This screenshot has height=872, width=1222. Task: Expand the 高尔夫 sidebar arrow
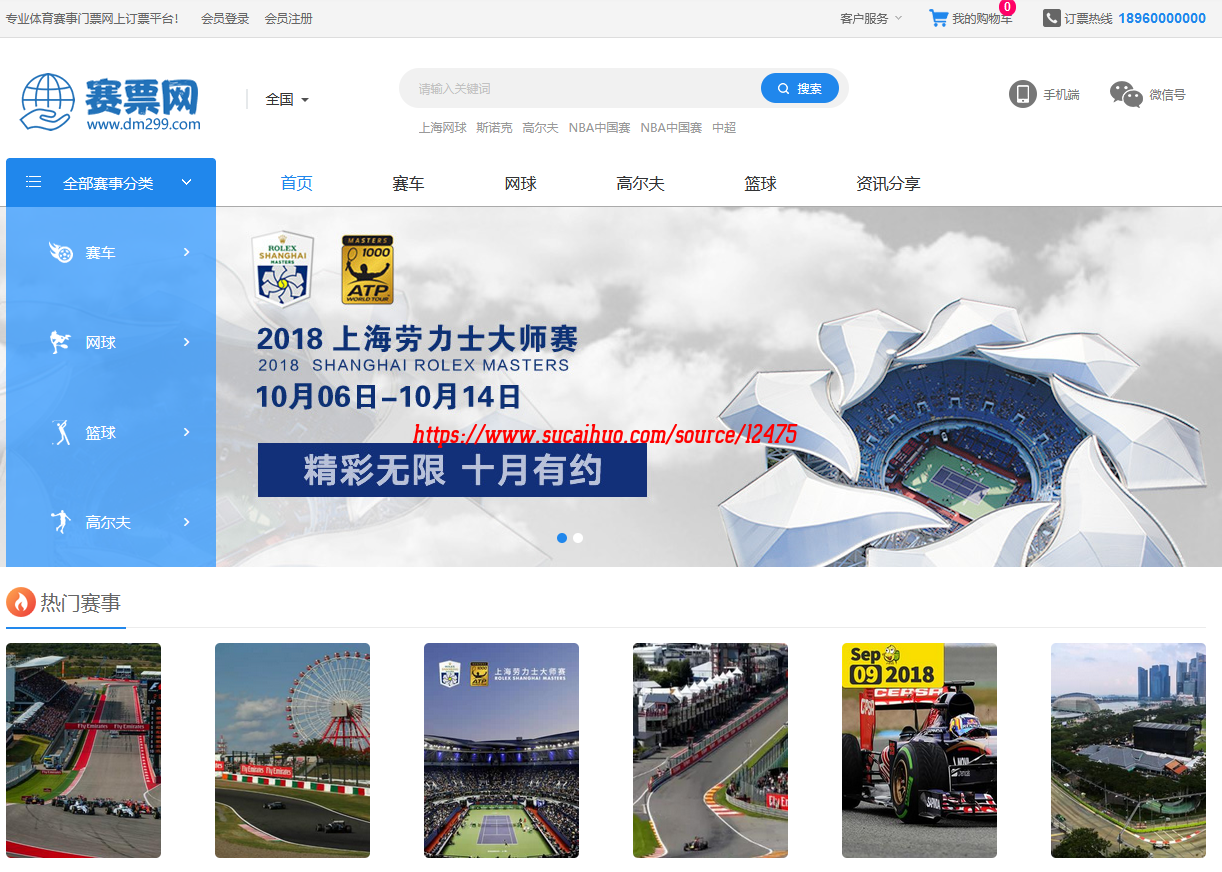(x=186, y=522)
